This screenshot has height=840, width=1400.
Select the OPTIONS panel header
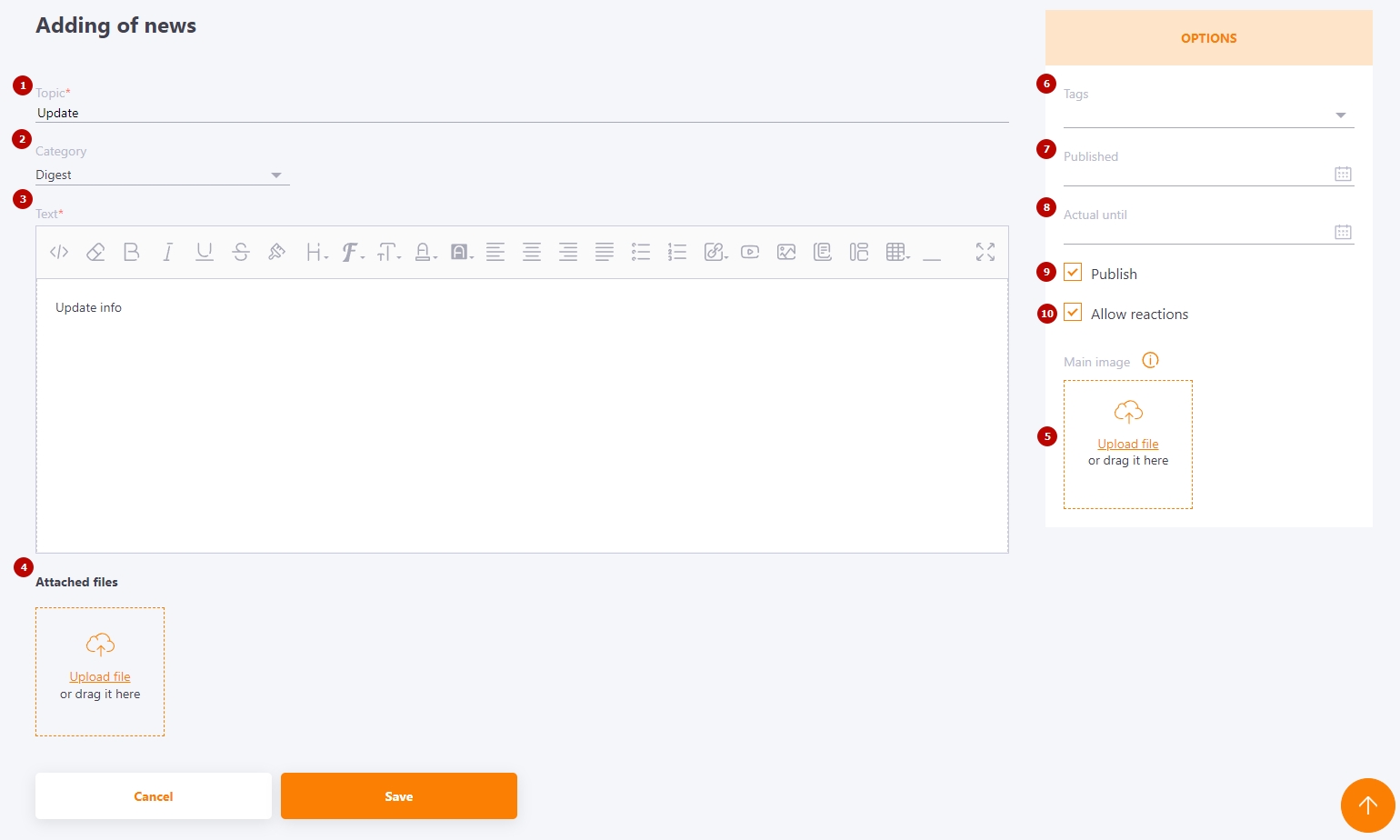(1209, 38)
